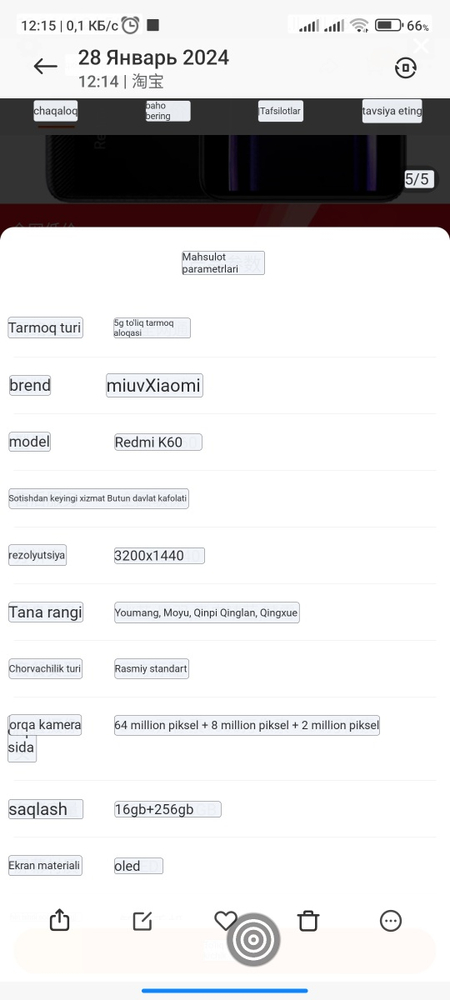The image size is (450, 1000).
Task: Tap the rotate screen icon
Action: tap(405, 68)
